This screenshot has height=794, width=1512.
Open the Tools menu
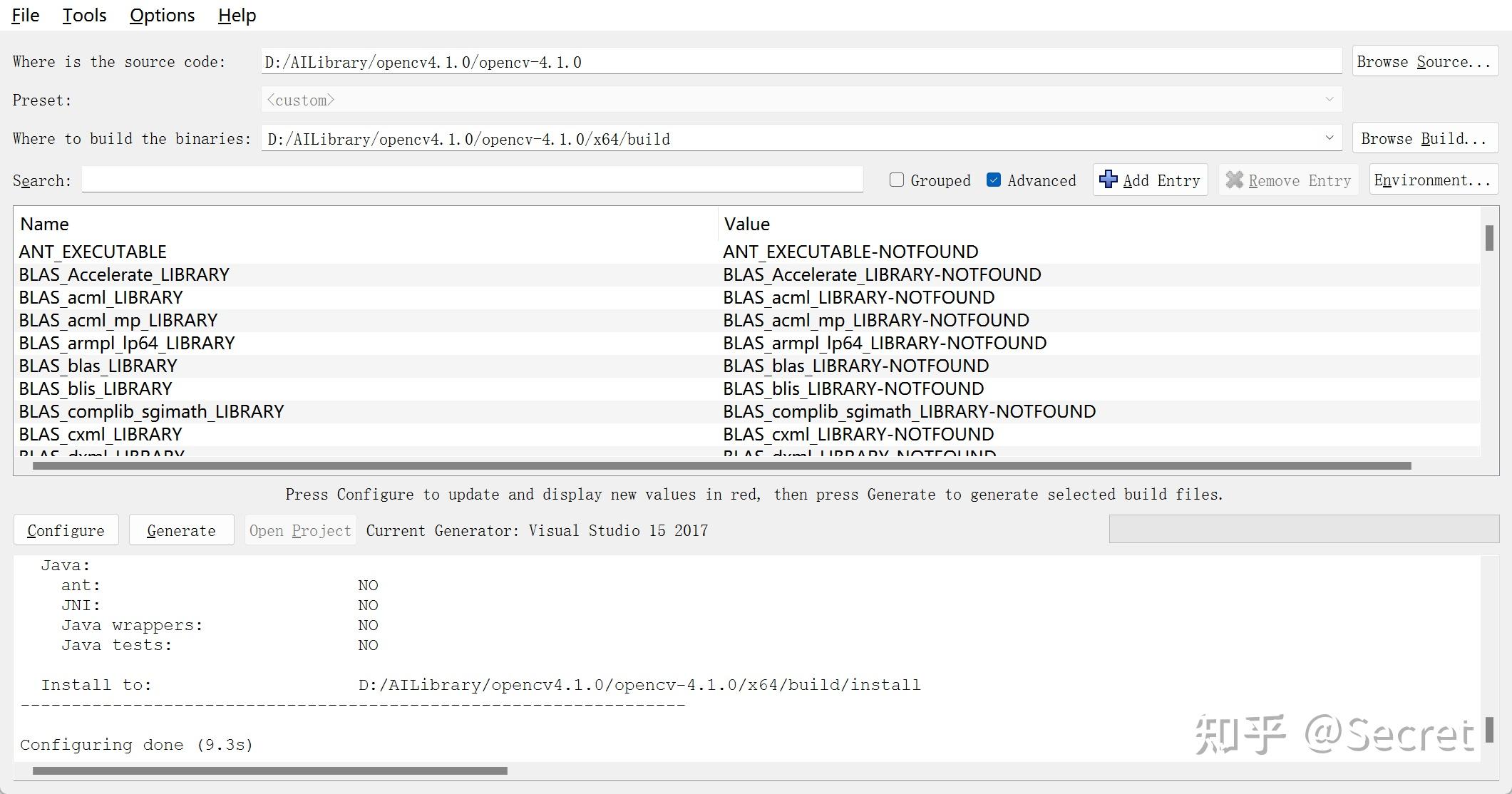(83, 15)
